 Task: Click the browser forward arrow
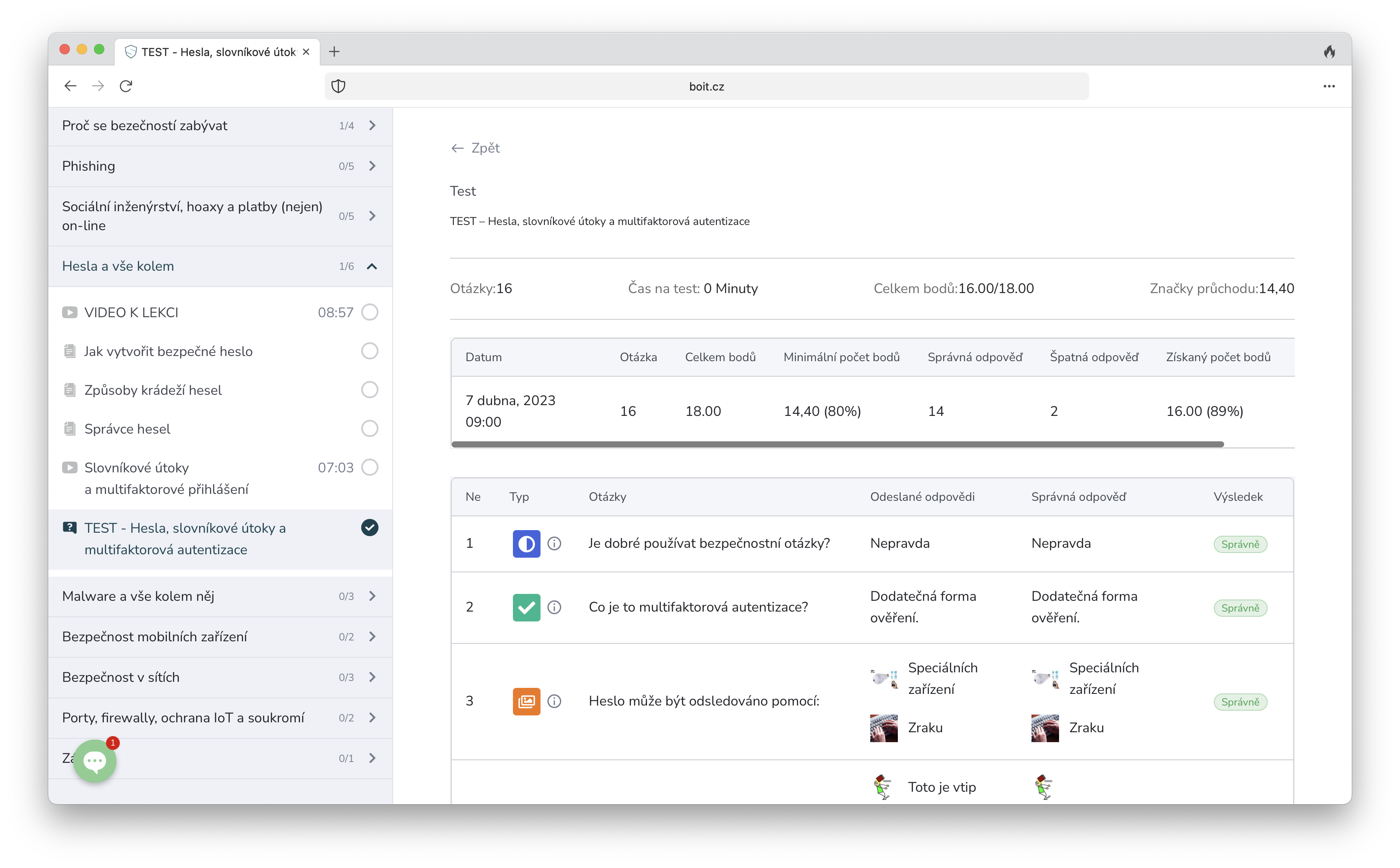coord(98,86)
